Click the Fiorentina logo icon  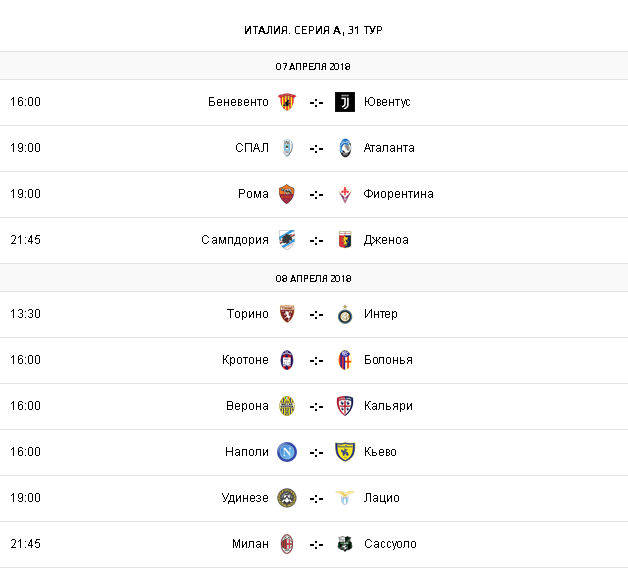(x=345, y=194)
